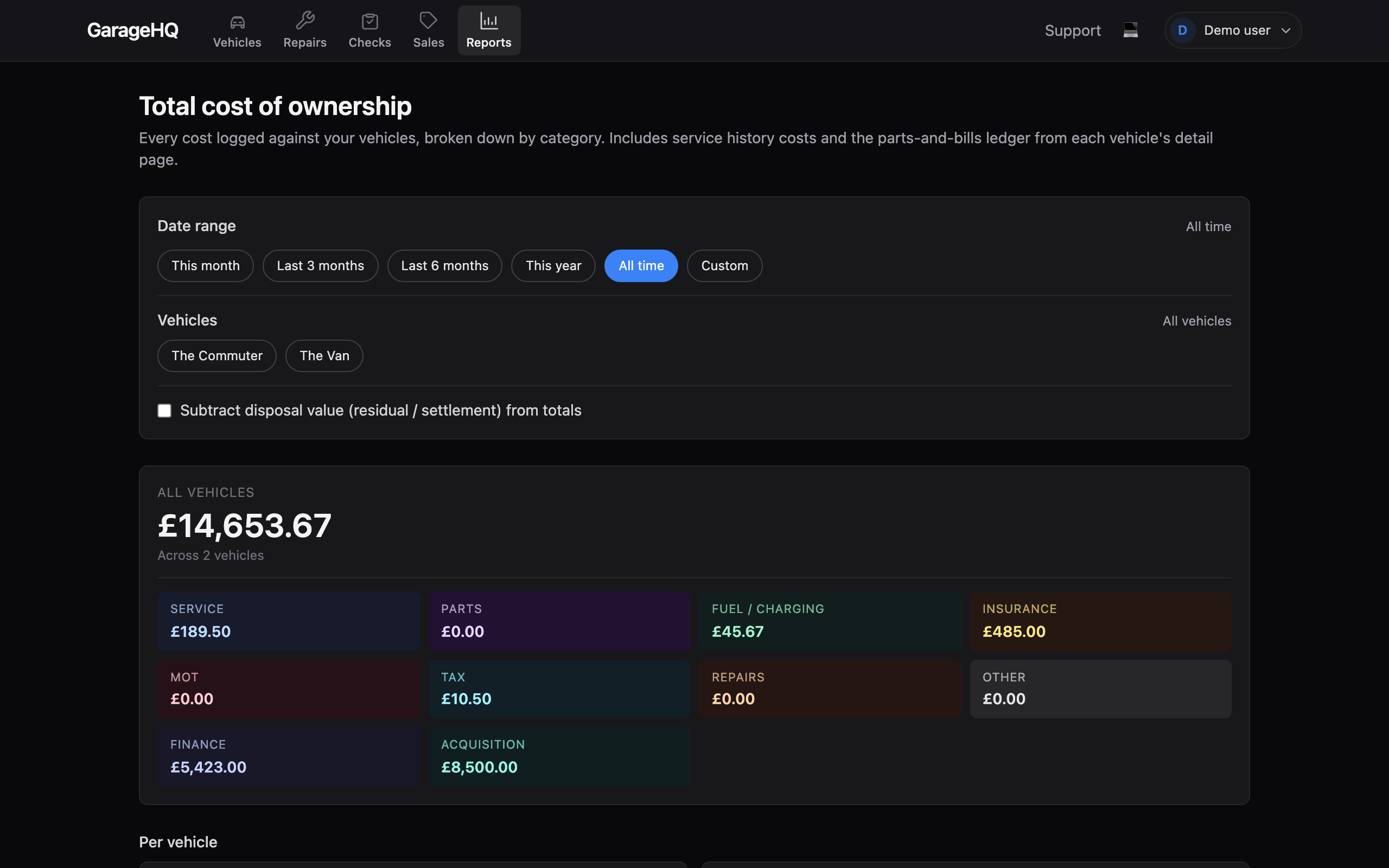Open the Support link
The height and width of the screenshot is (868, 1389).
(x=1072, y=30)
